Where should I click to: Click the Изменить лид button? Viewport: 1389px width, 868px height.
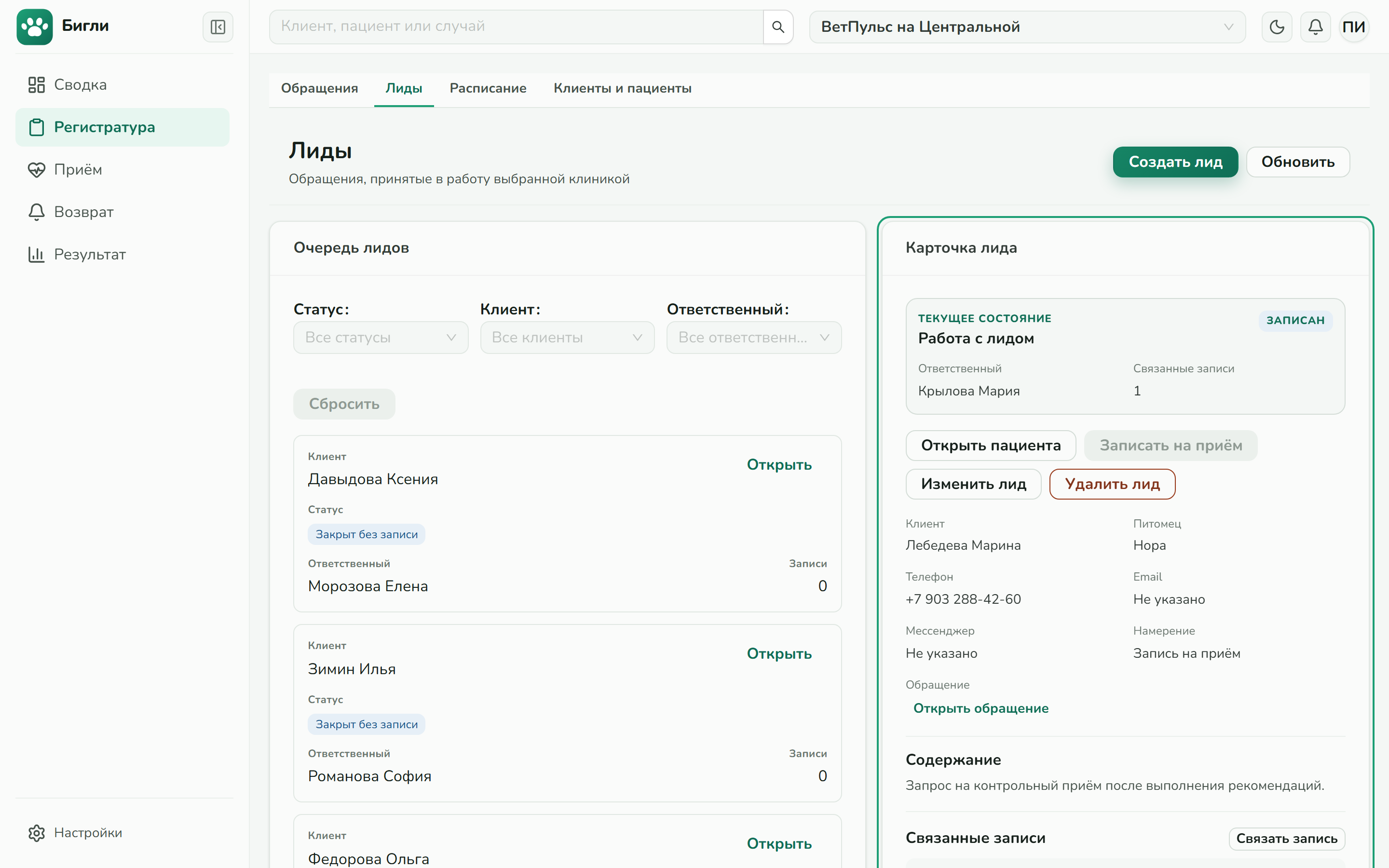[973, 484]
